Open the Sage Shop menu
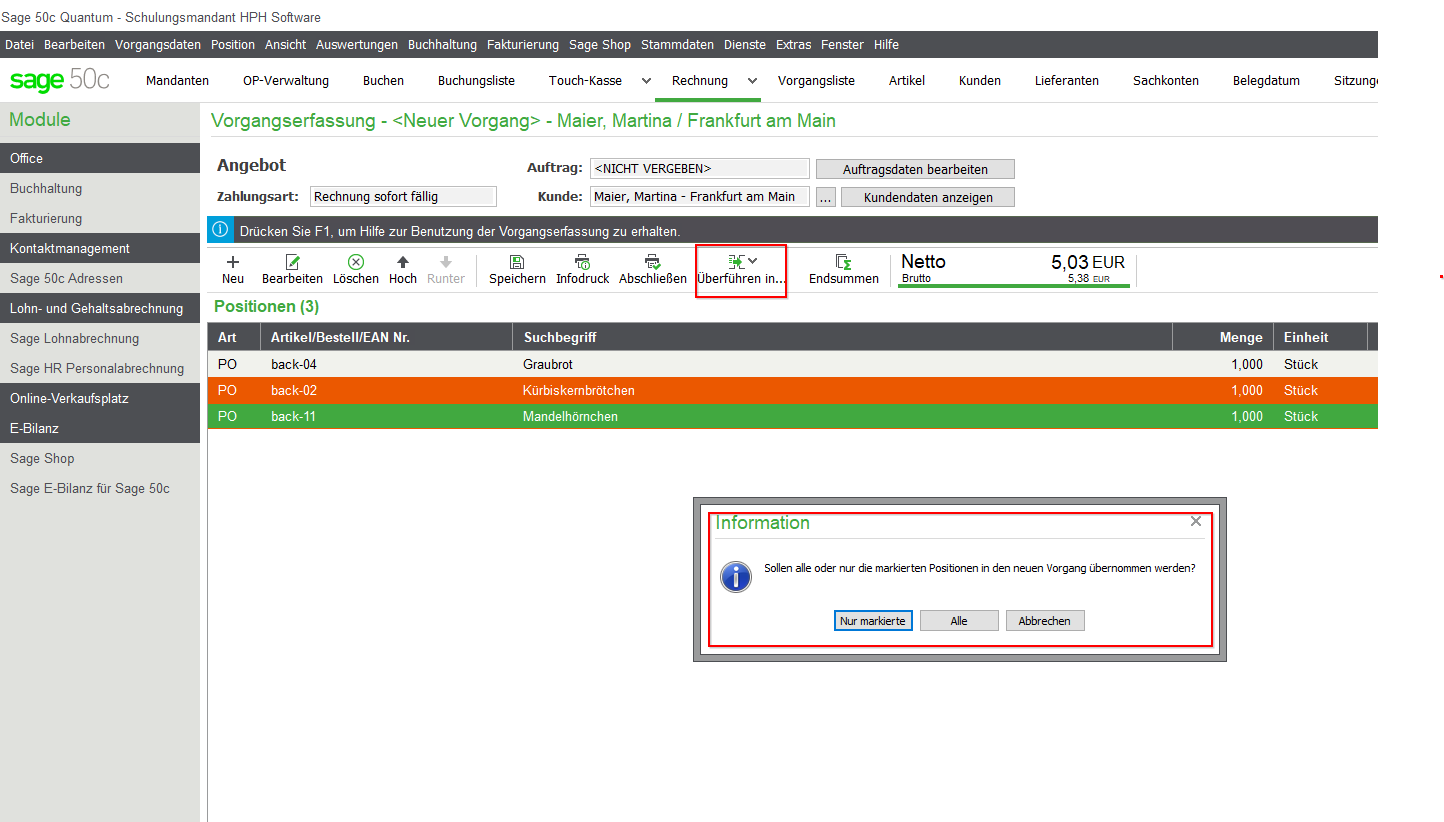1444x822 pixels. click(x=600, y=45)
